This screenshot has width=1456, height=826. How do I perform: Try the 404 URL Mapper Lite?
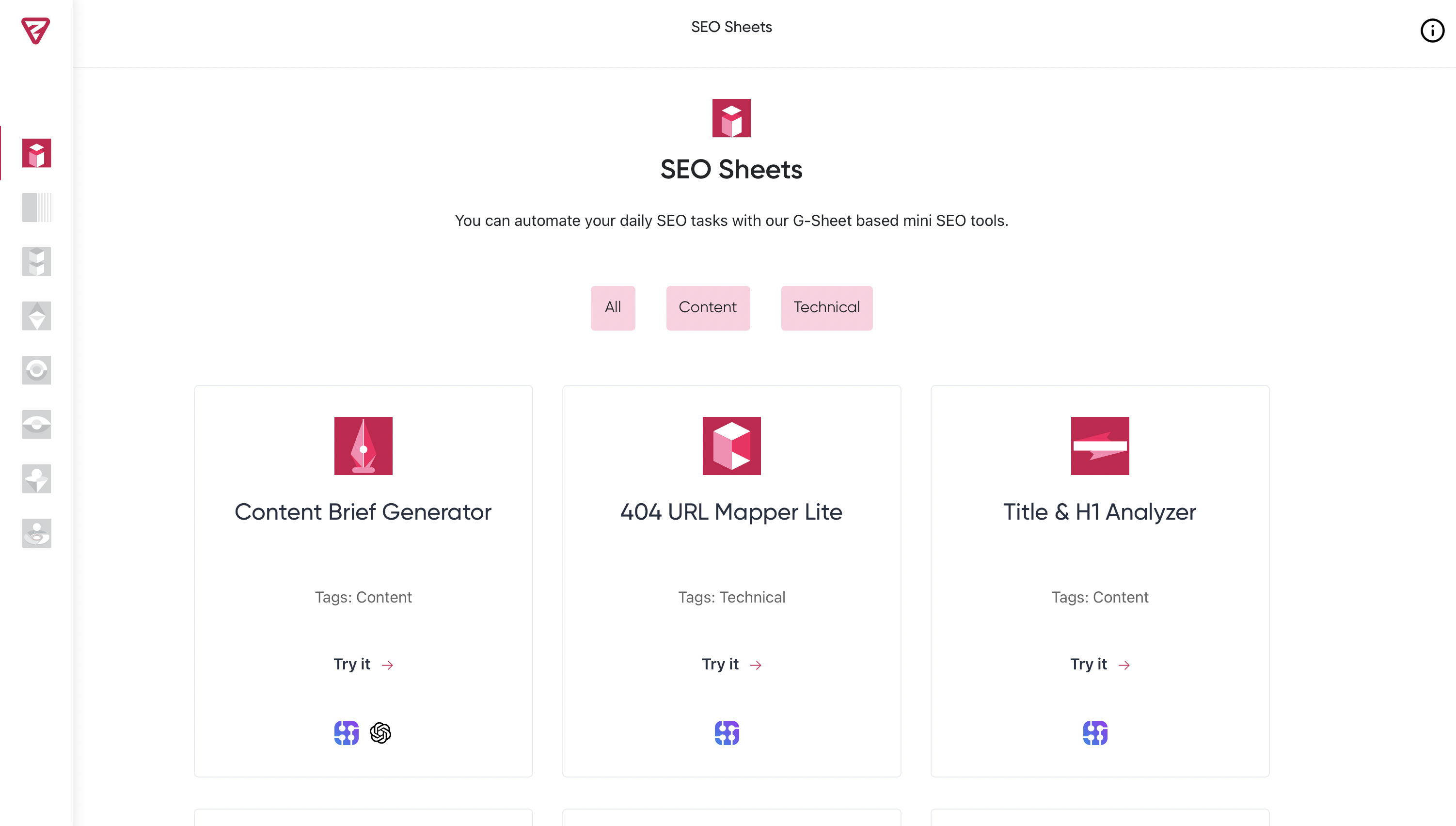pyautogui.click(x=731, y=664)
